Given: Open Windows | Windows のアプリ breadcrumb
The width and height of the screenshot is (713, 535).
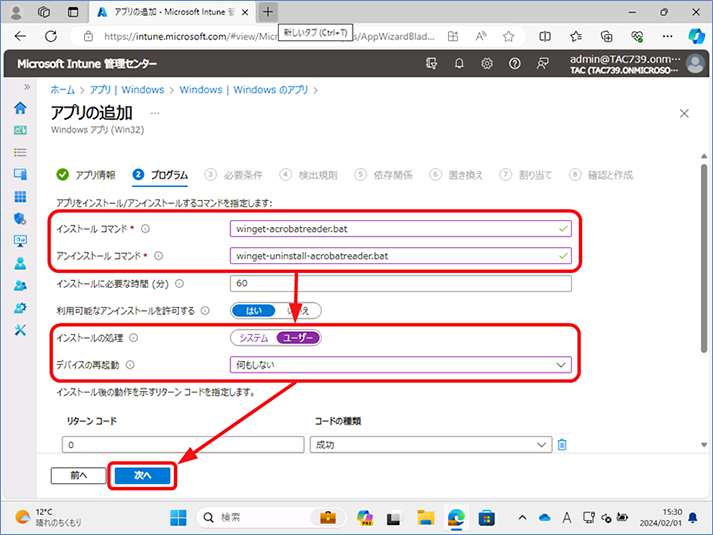Looking at the screenshot, I should 244,90.
